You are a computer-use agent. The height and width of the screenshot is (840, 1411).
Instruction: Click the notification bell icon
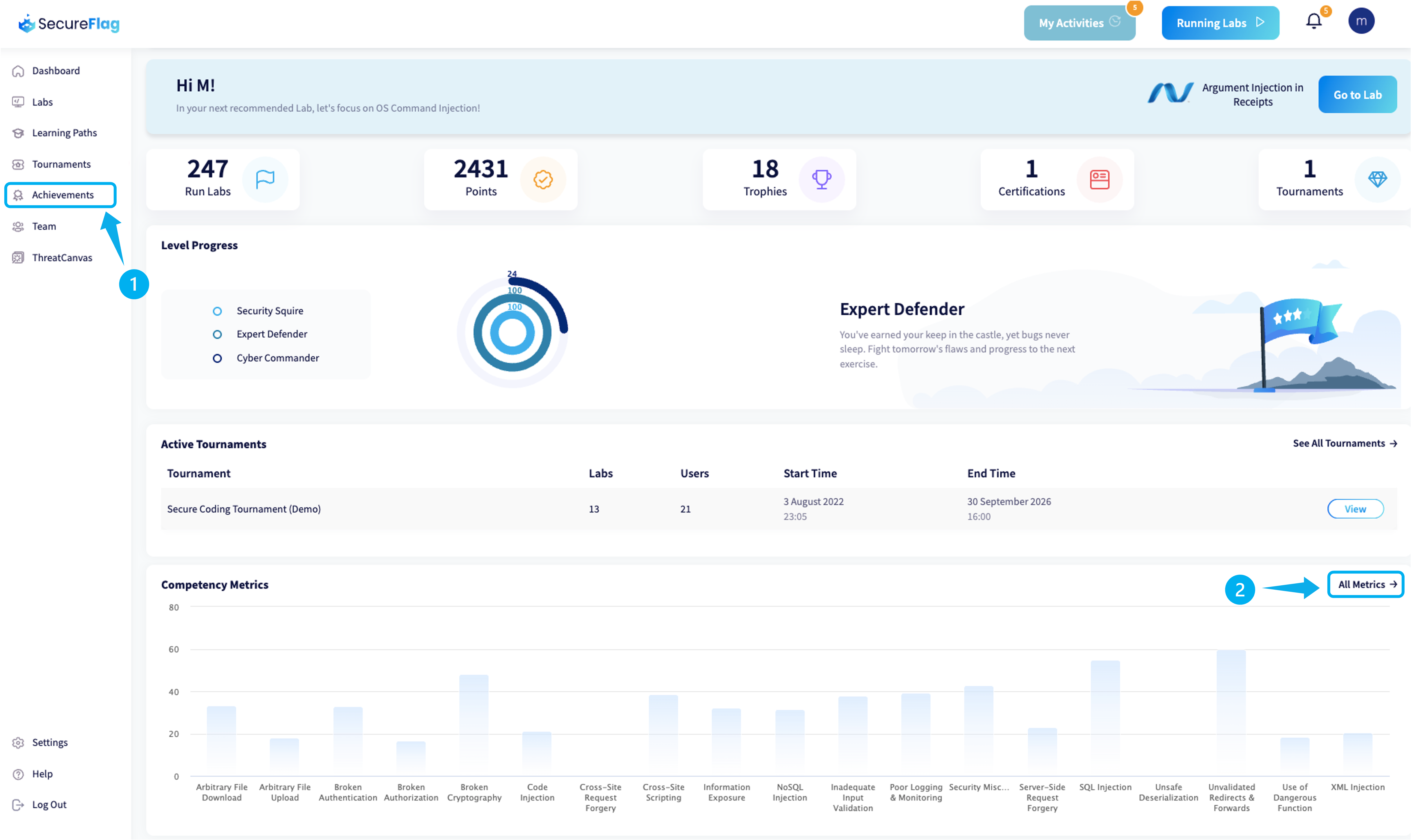pyautogui.click(x=1313, y=21)
